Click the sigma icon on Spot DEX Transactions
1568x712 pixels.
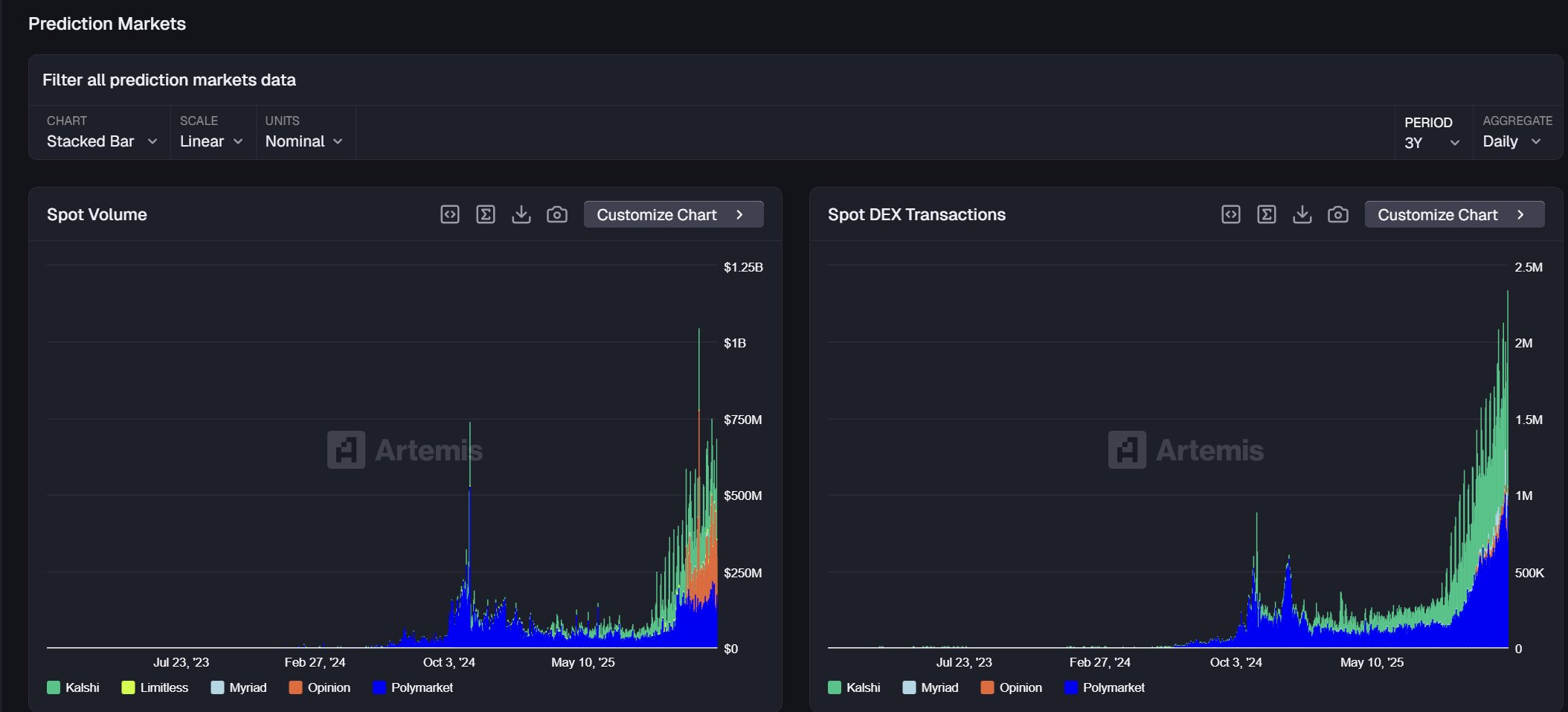pos(1267,214)
